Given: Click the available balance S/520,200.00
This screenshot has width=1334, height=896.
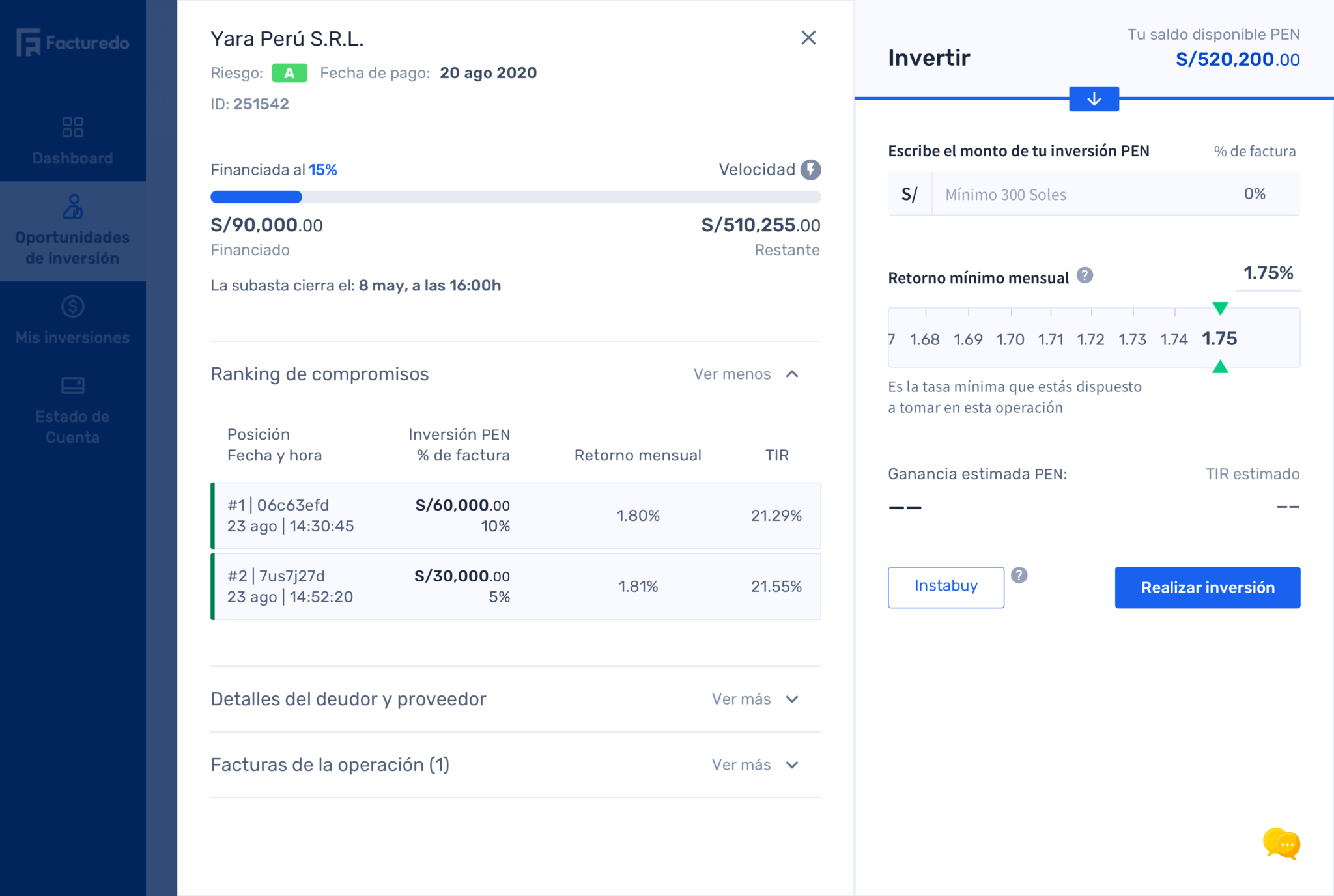Looking at the screenshot, I should point(1238,59).
